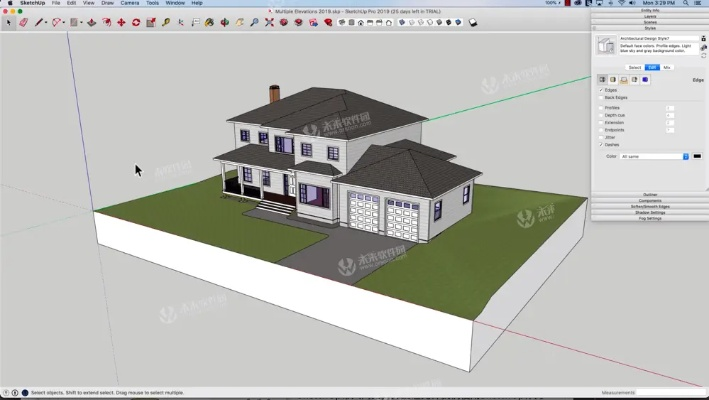Select the arrow Select tool
Image resolution: width=709 pixels, height=400 pixels.
point(9,21)
